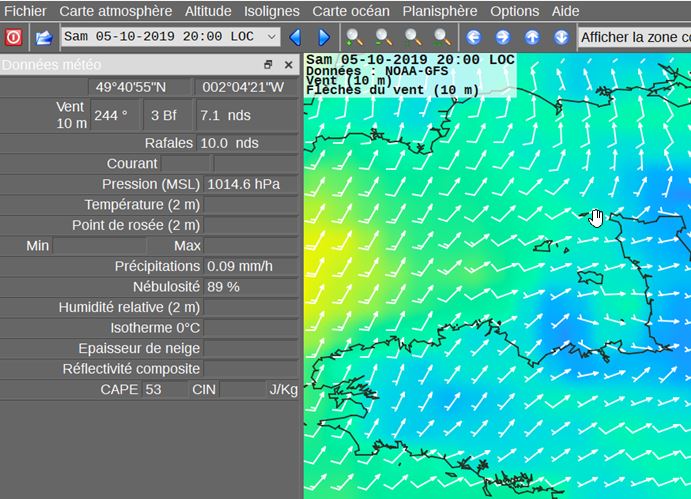Open the Isolignes menu
This screenshot has height=499, width=691.
(x=272, y=11)
